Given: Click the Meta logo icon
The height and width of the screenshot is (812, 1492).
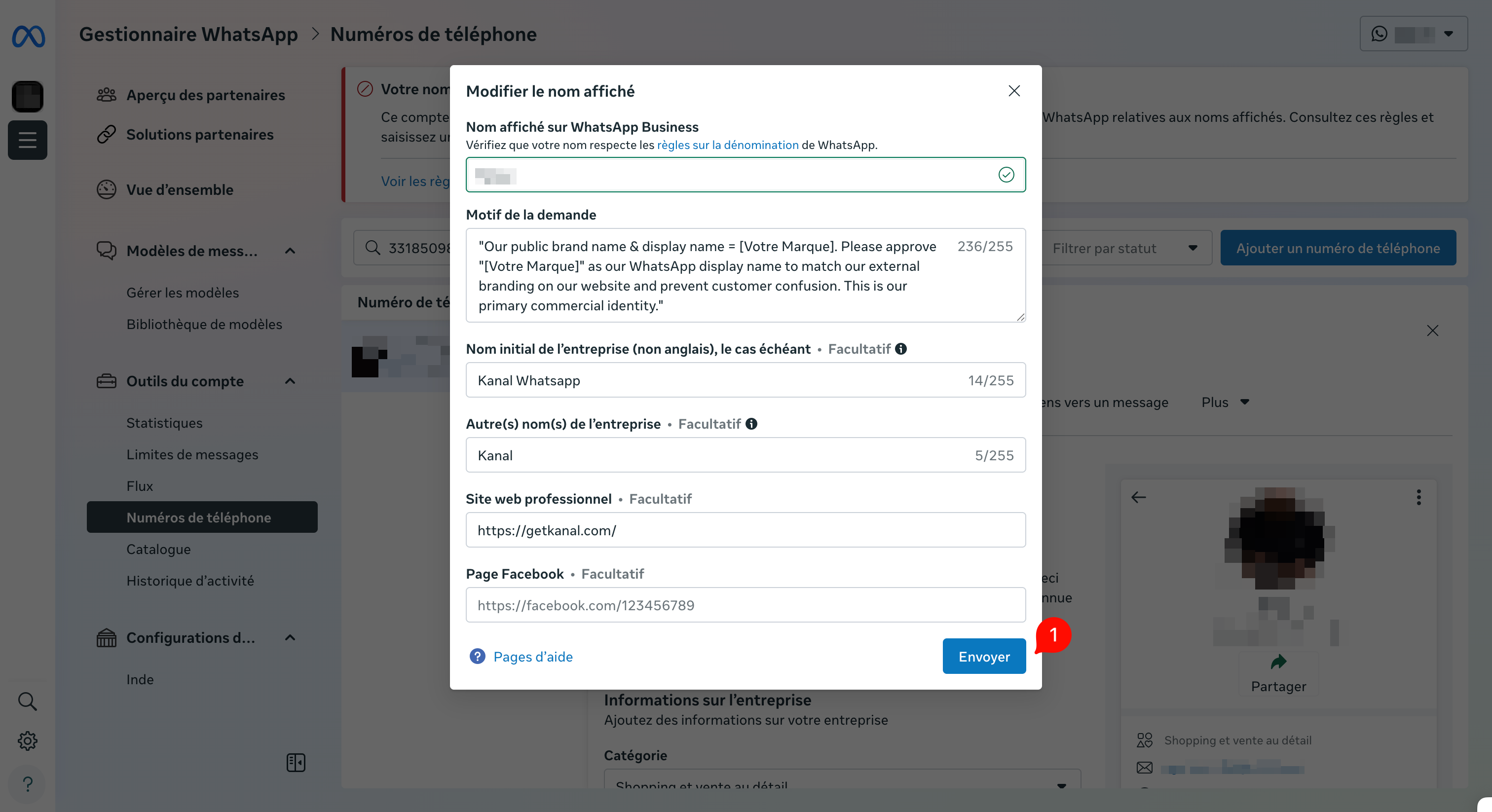Looking at the screenshot, I should pos(28,37).
